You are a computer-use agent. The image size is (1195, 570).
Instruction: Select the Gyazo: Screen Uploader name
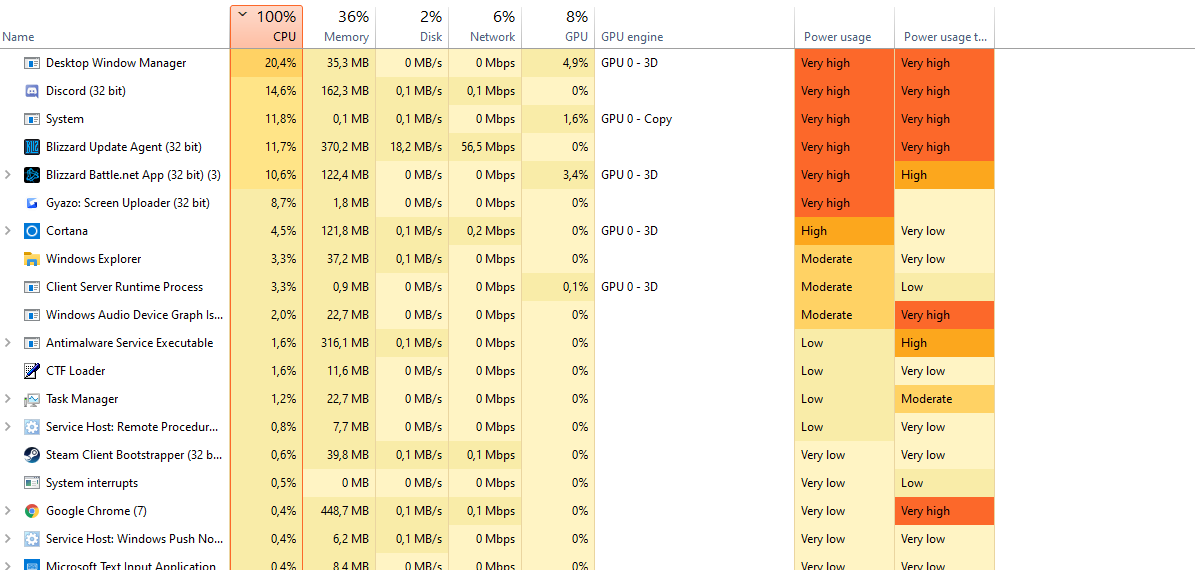coord(127,203)
